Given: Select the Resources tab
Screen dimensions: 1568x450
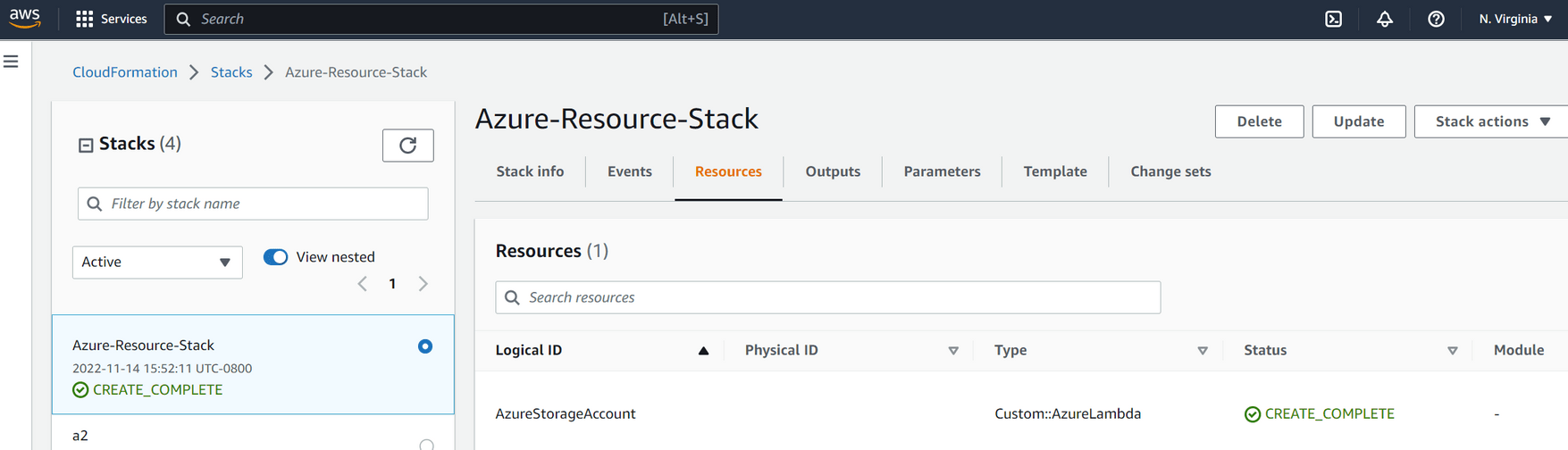Looking at the screenshot, I should tap(728, 171).
